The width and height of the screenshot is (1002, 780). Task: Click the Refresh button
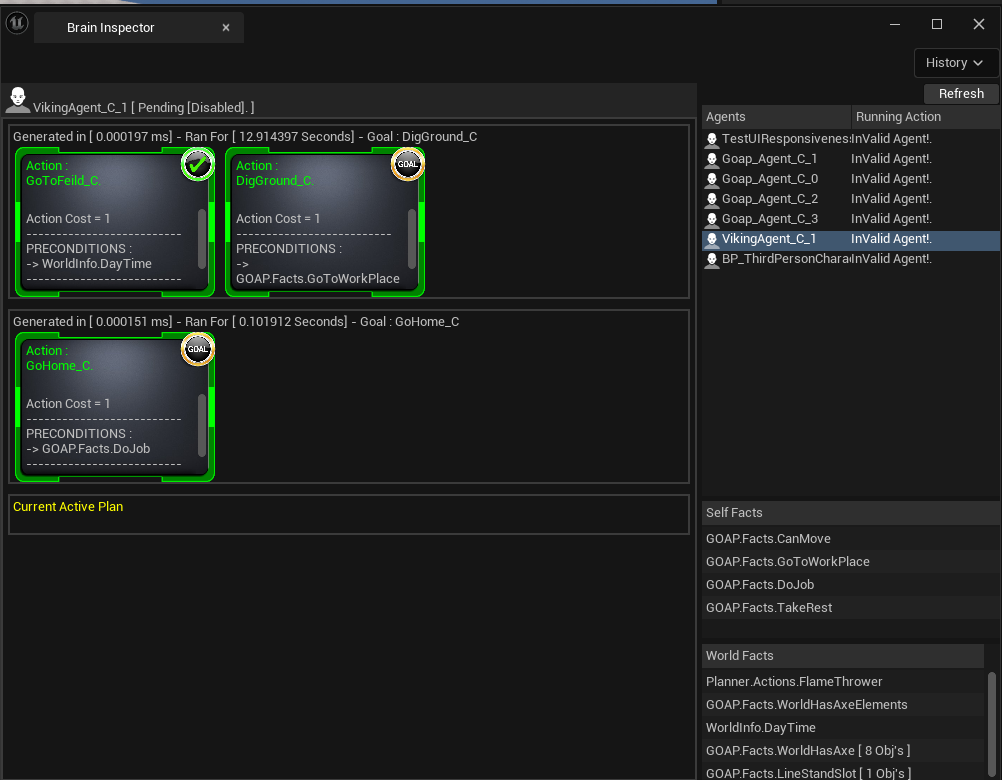[x=960, y=93]
